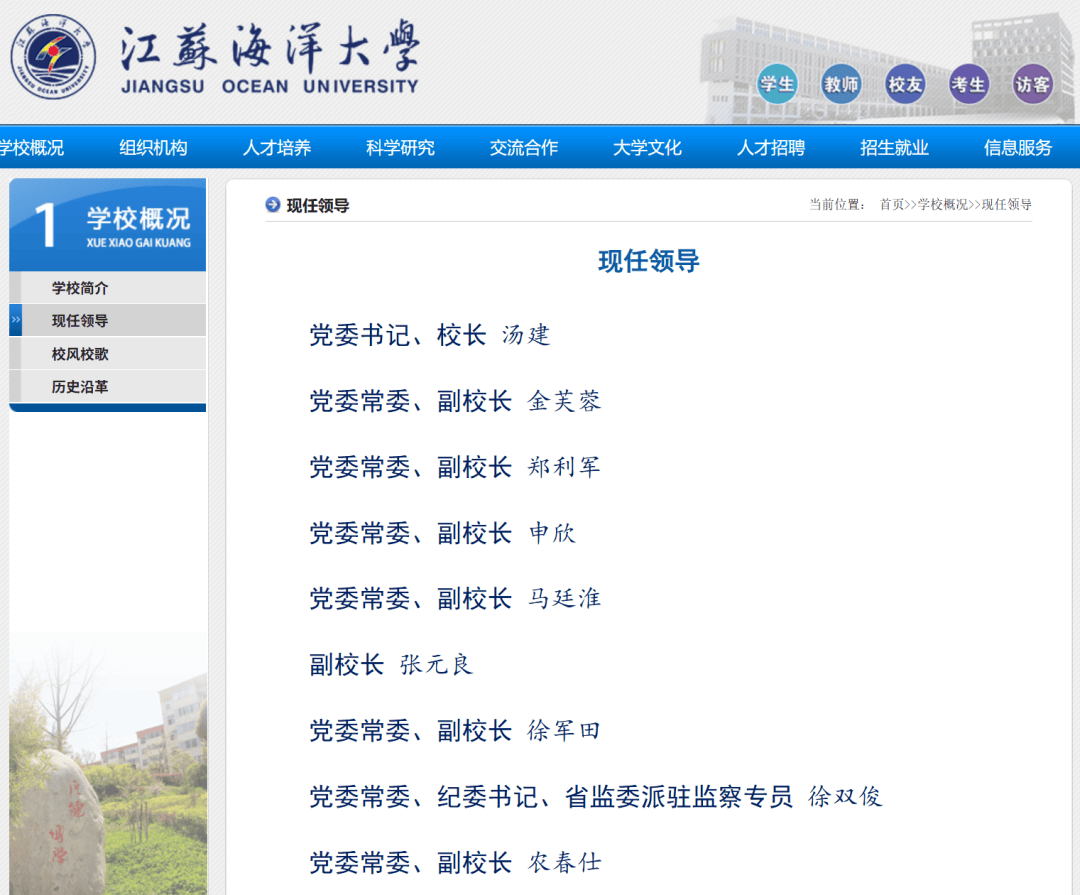Click the 校友 alumni portal icon

904,84
